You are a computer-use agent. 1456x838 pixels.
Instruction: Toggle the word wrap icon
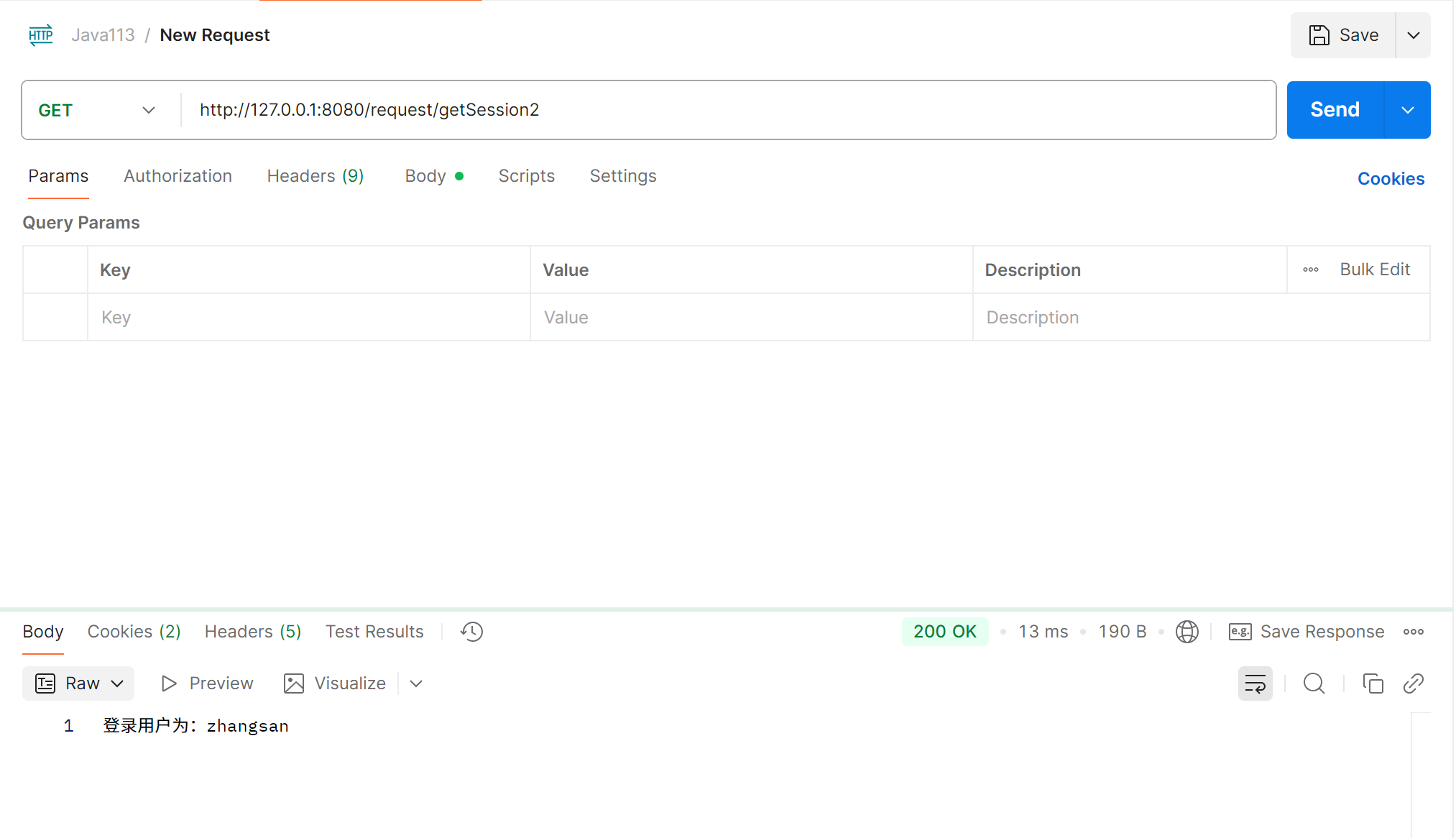[1255, 683]
